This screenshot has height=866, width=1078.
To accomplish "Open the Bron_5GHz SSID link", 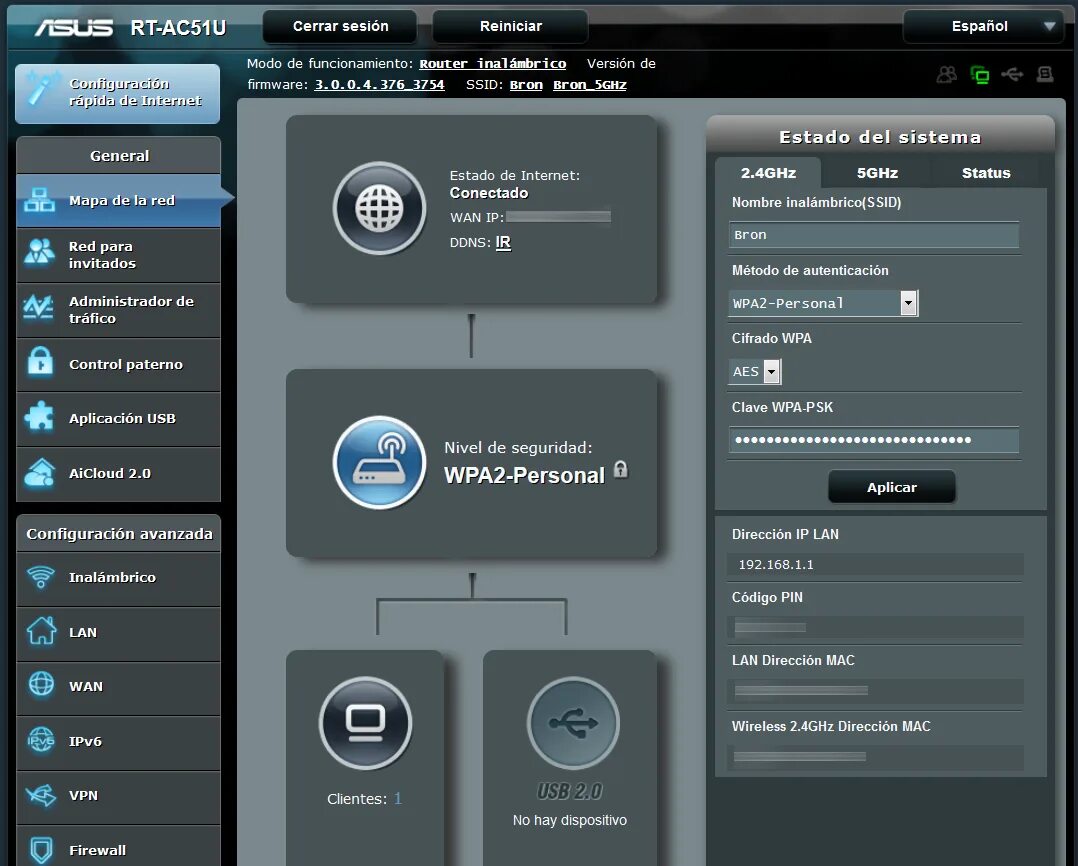I will pyautogui.click(x=590, y=84).
